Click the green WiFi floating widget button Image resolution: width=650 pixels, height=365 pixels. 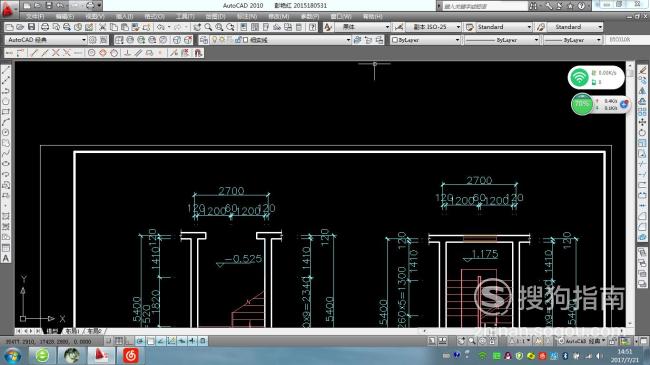point(579,77)
